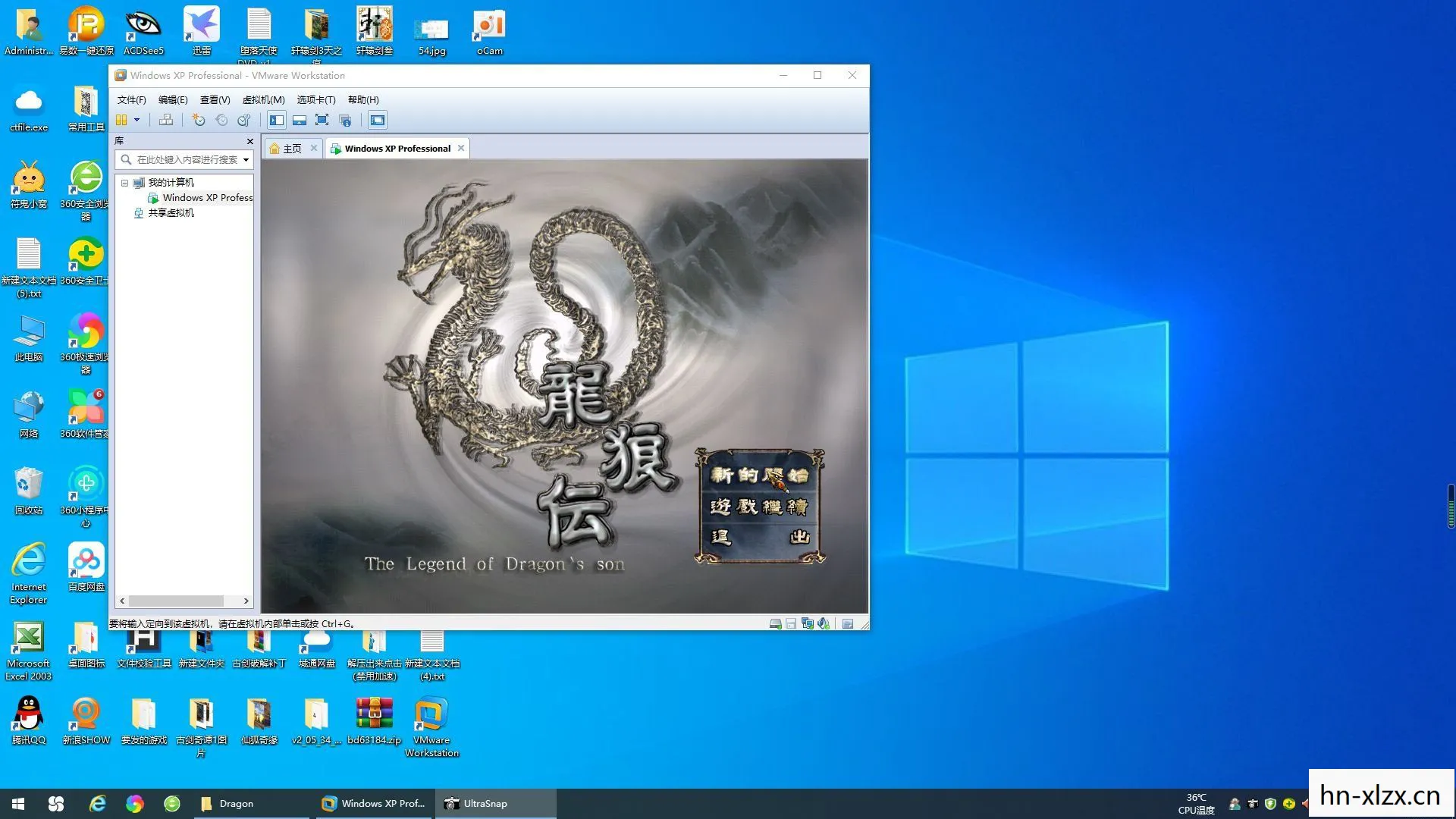Image resolution: width=1456 pixels, height=819 pixels.
Task: Click the message log status icon
Action: pos(848,623)
